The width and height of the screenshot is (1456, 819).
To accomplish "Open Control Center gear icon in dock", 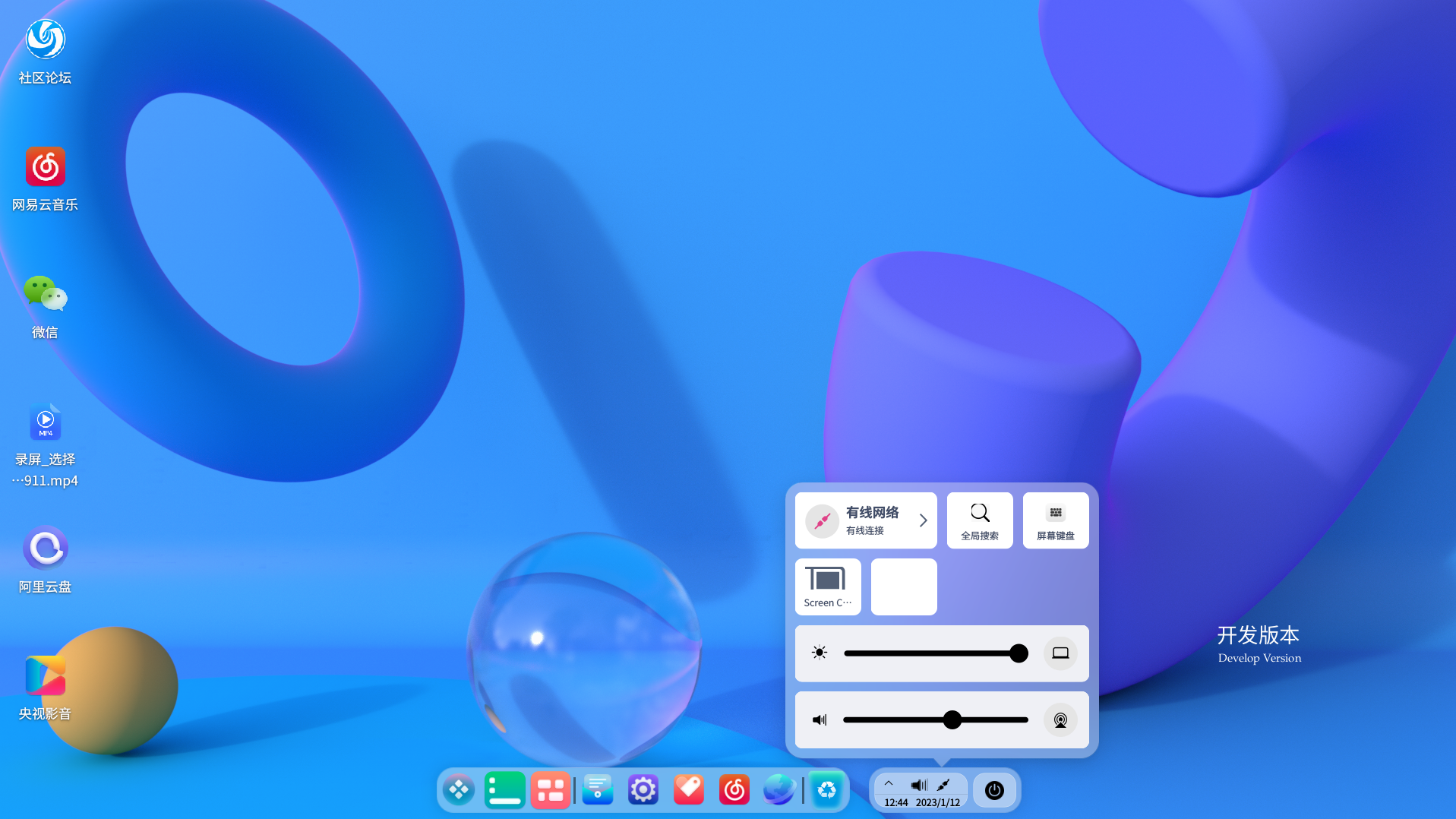I will pyautogui.click(x=643, y=789).
